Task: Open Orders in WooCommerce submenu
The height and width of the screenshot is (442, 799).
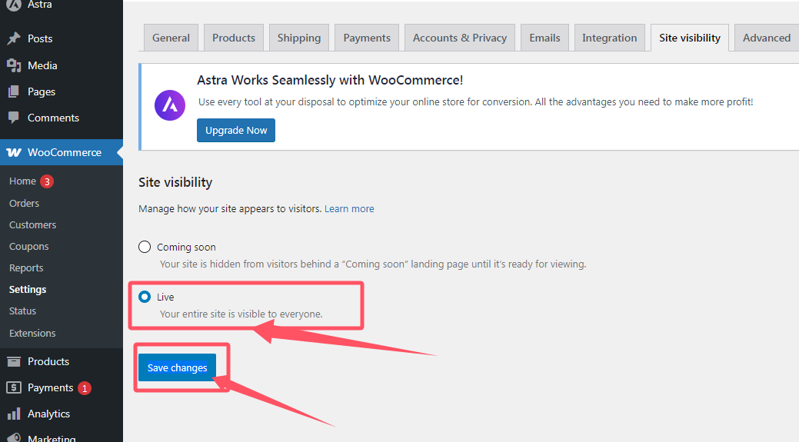Action: tap(24, 203)
